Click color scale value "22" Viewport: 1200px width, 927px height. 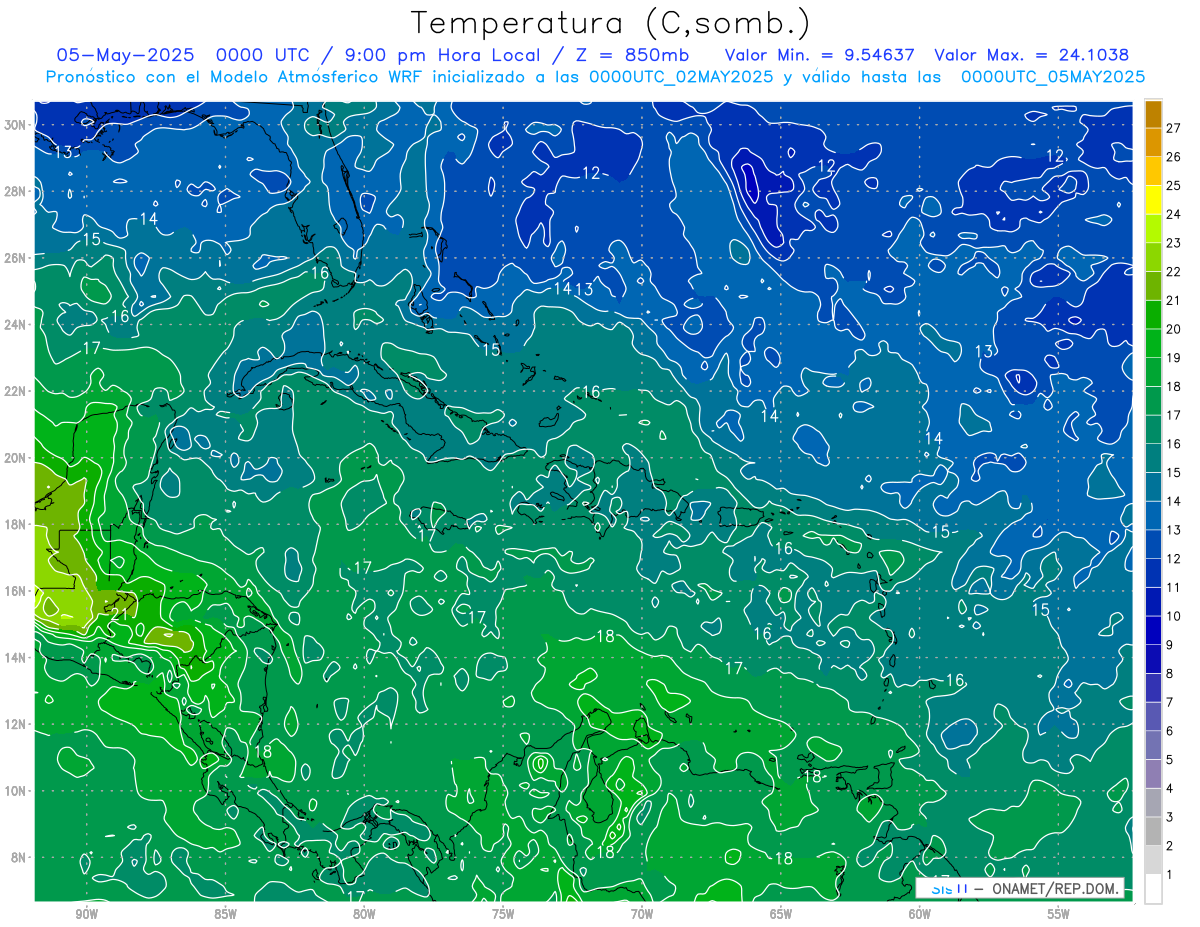1174,272
